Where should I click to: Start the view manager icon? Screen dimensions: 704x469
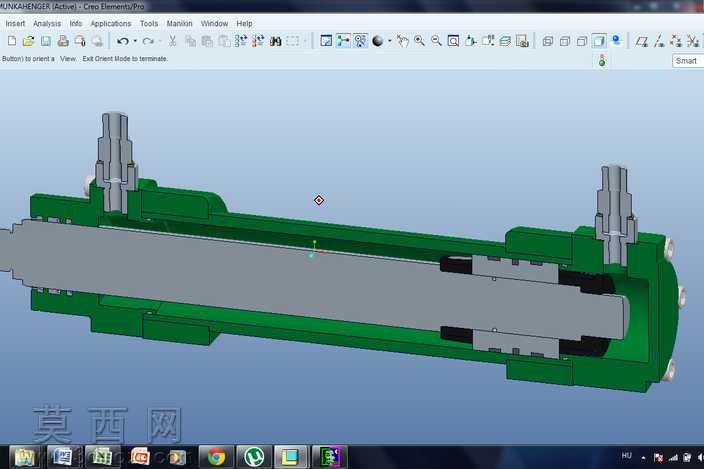(x=522, y=41)
